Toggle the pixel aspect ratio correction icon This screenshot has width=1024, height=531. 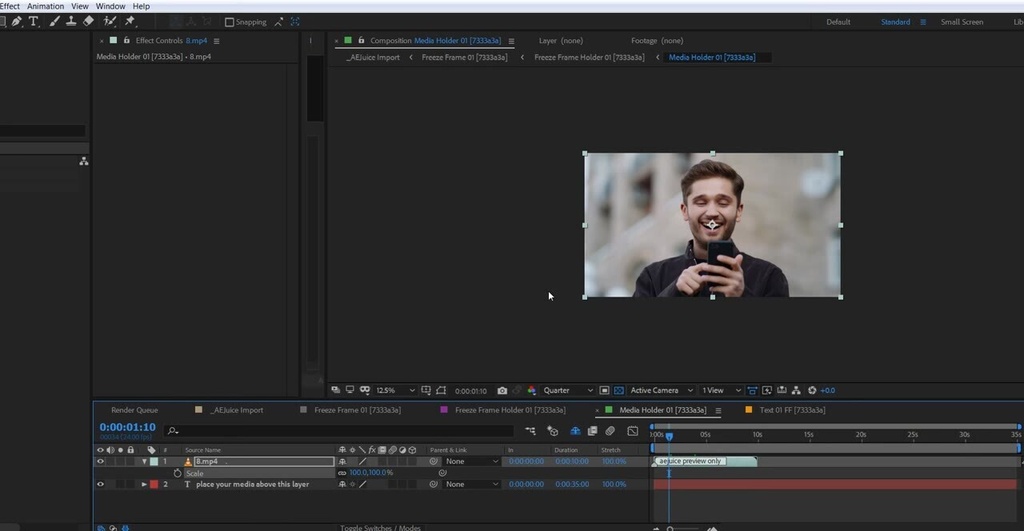click(752, 391)
